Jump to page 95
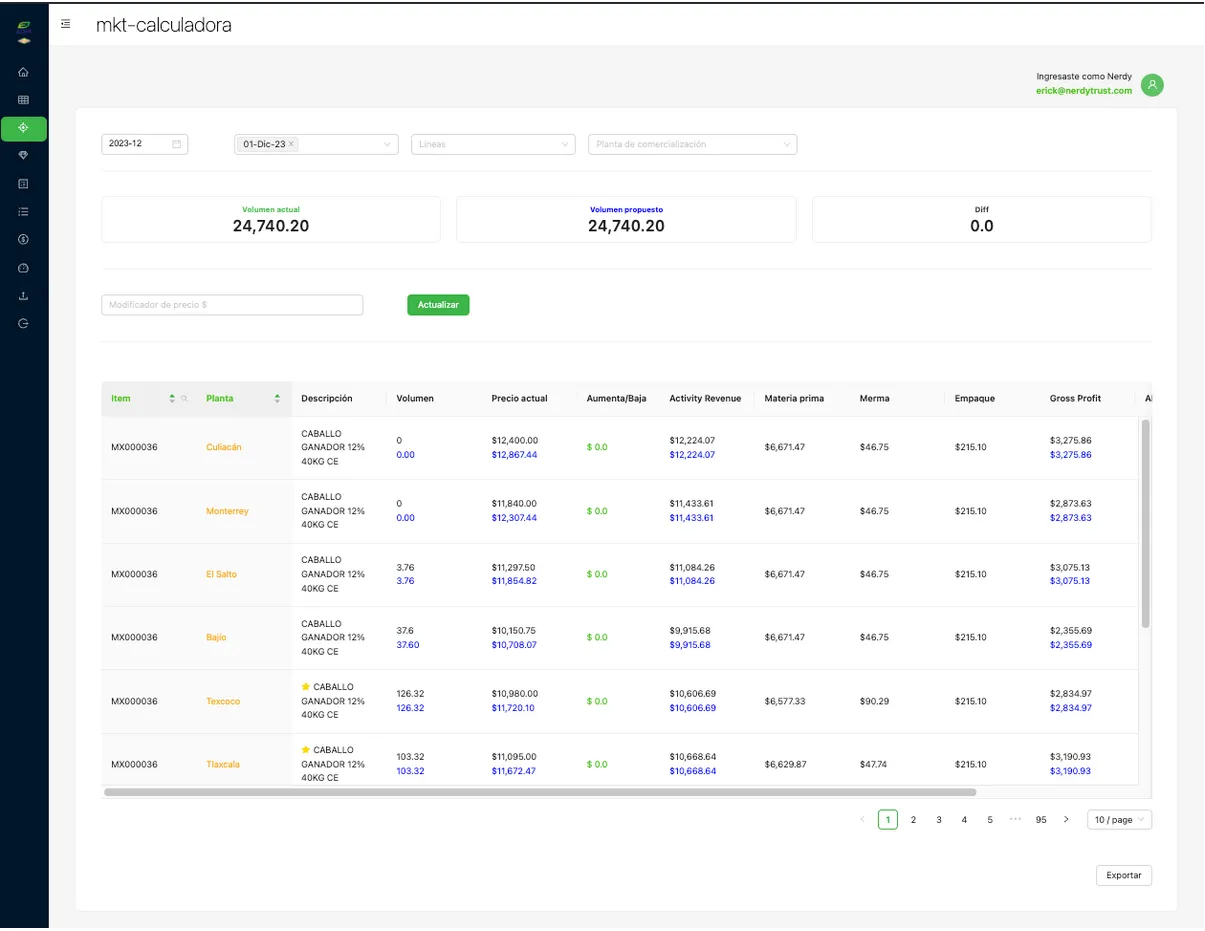This screenshot has height=931, width=1205. [1041, 820]
